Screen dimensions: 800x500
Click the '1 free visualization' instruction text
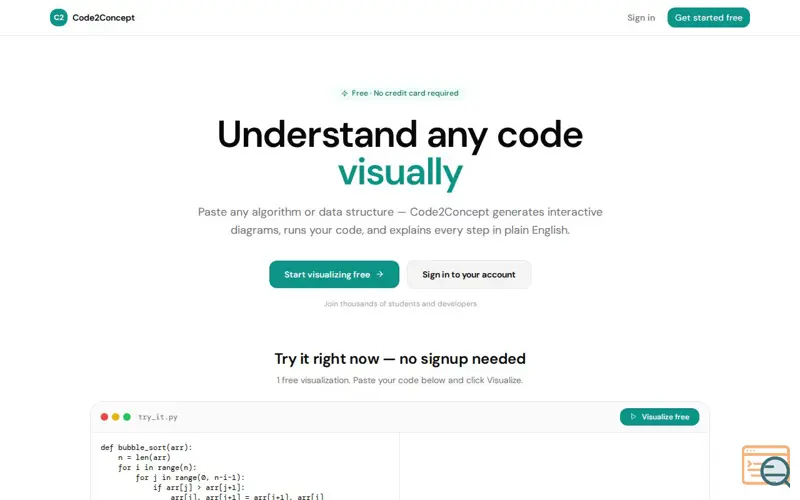click(x=400, y=380)
